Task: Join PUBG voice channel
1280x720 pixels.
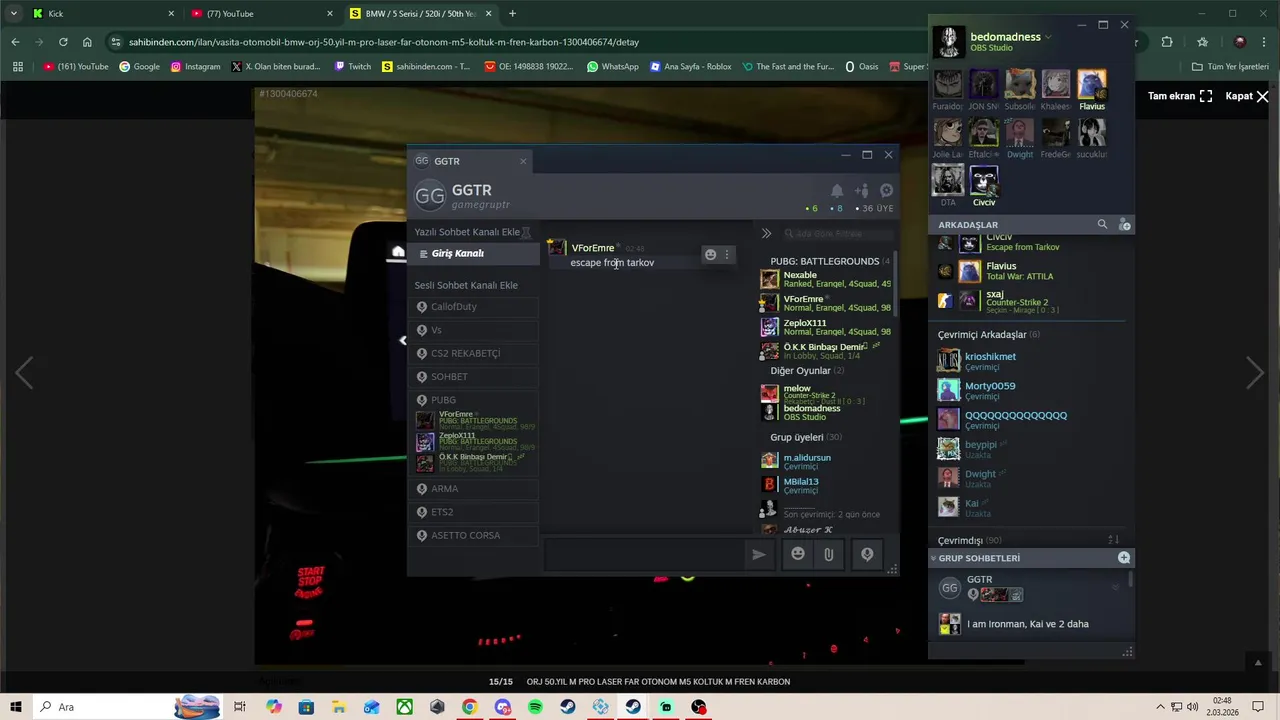Action: (x=475, y=400)
